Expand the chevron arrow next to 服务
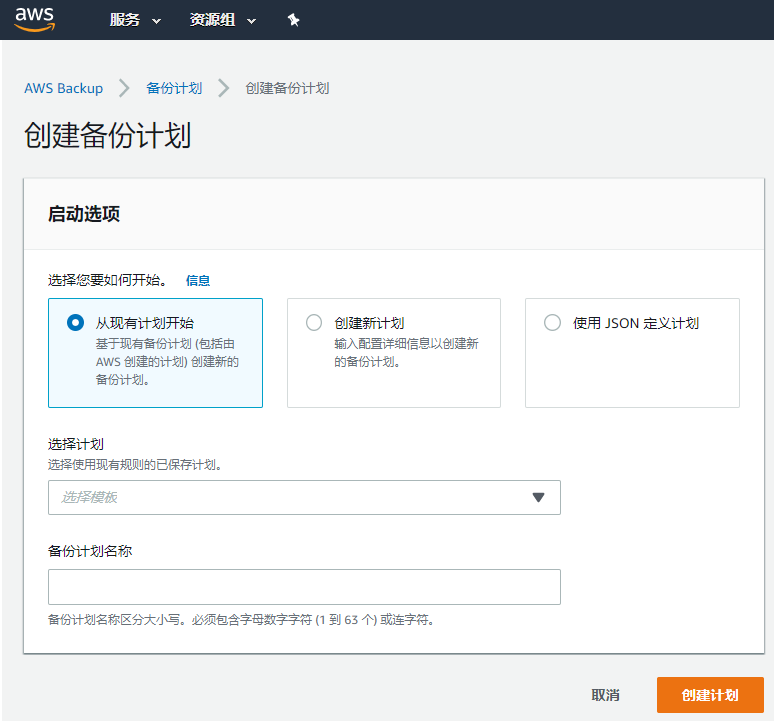The image size is (774, 721). click(x=159, y=21)
